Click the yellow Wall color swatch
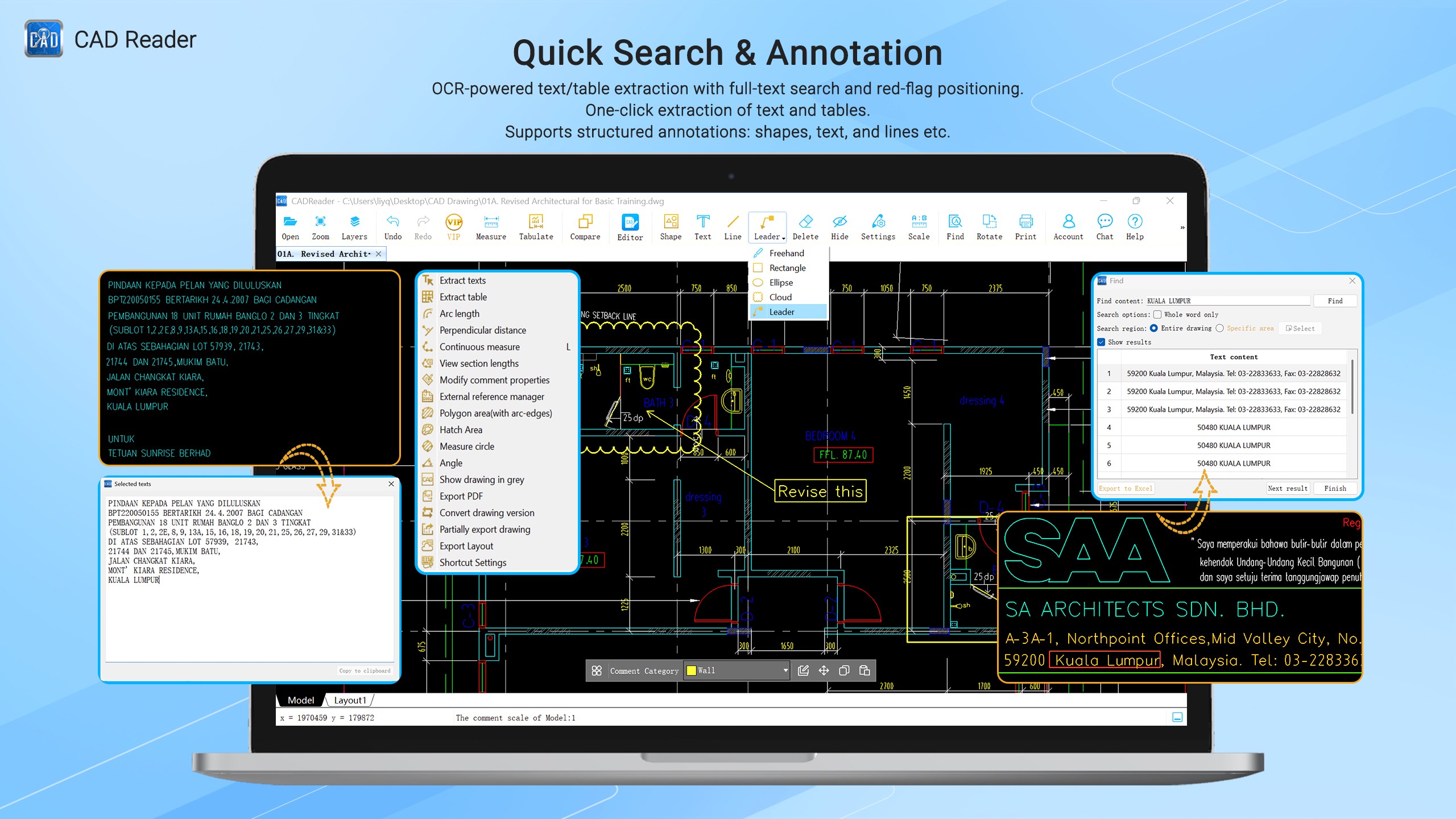The width and height of the screenshot is (1456, 819). pyautogui.click(x=691, y=671)
